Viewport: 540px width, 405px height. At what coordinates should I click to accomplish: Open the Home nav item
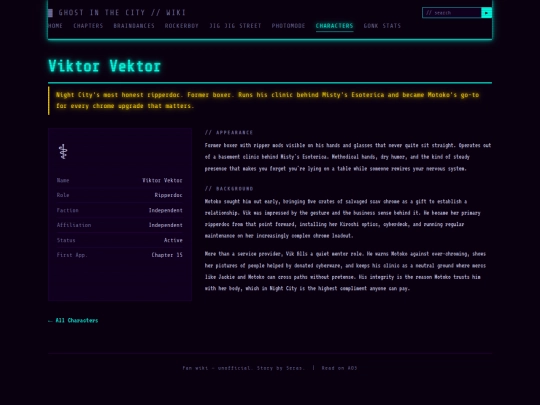pos(55,26)
